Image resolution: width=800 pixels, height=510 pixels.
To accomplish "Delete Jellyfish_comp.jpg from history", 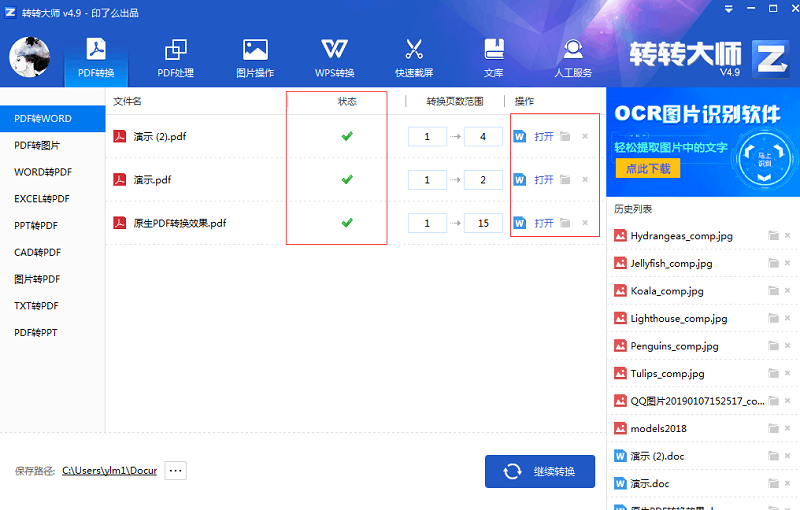I will pyautogui.click(x=788, y=263).
